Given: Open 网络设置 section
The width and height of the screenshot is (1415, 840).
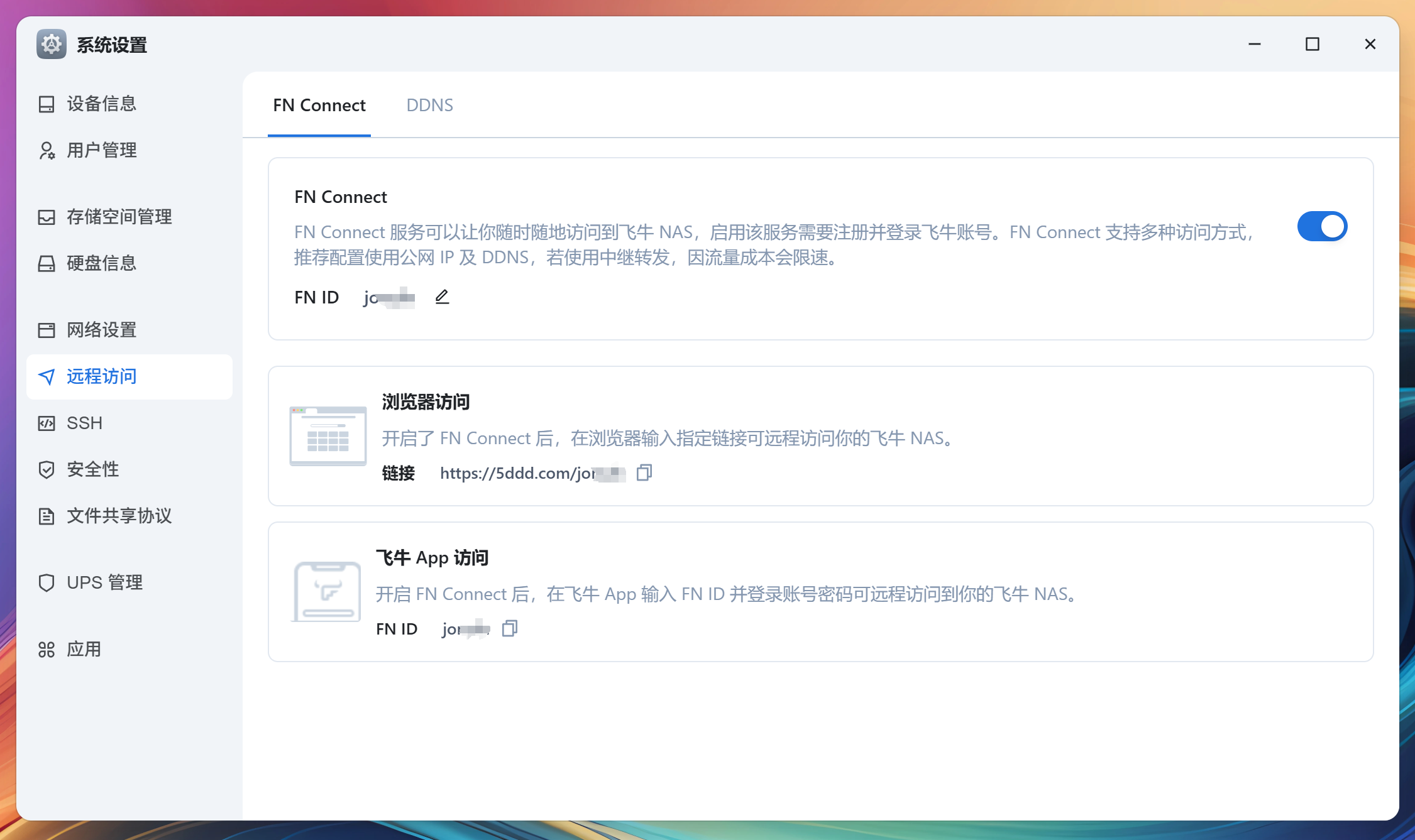Looking at the screenshot, I should (x=101, y=330).
